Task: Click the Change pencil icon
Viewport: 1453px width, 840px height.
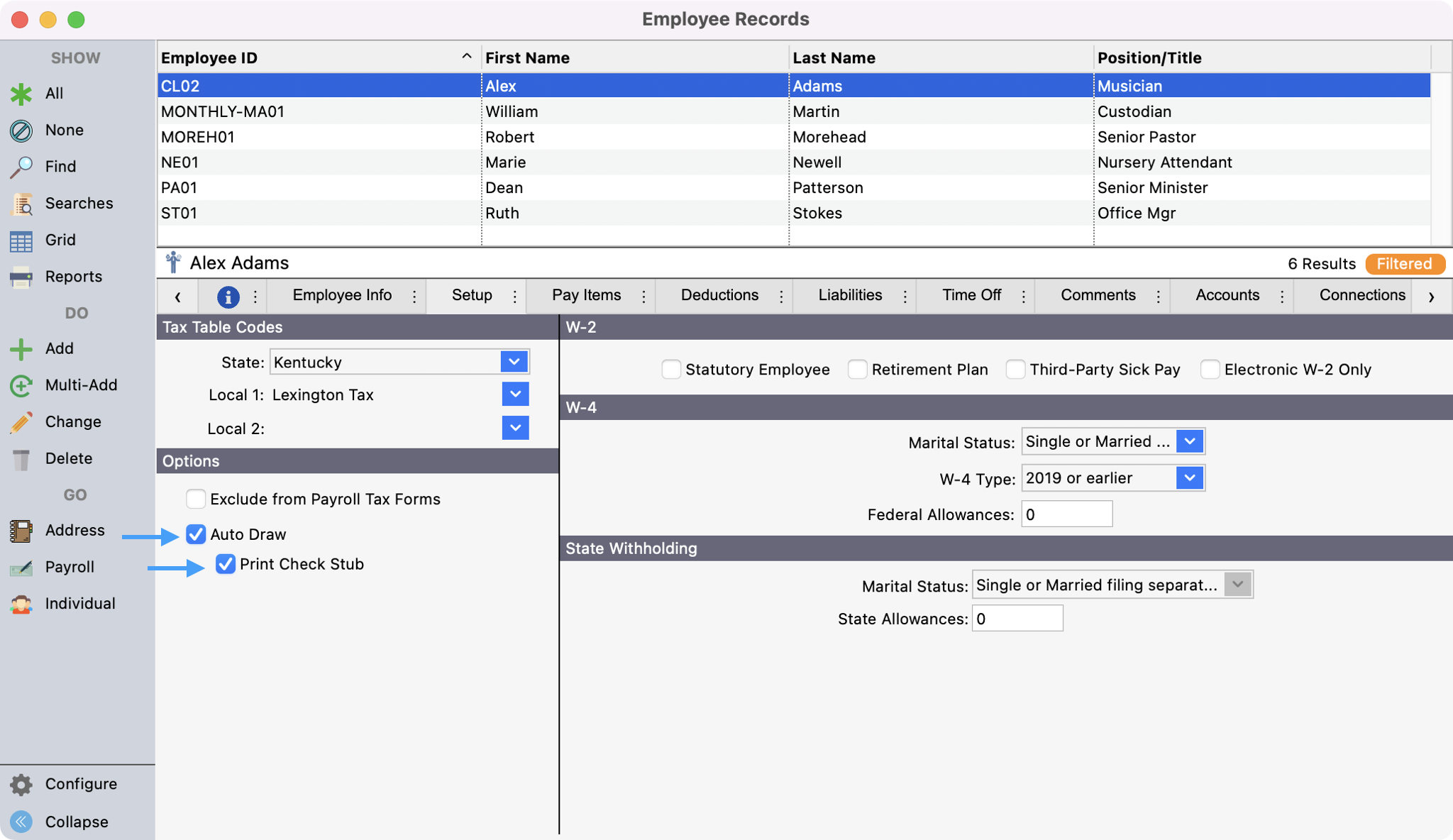Action: (21, 422)
